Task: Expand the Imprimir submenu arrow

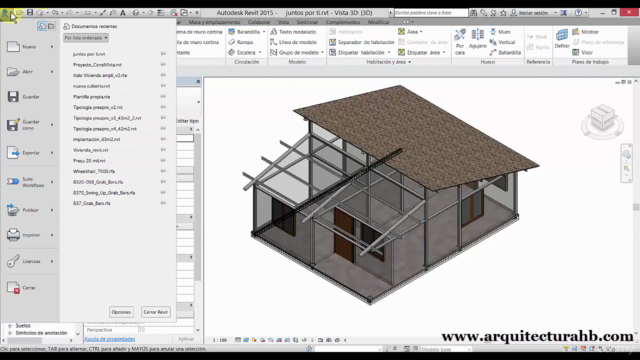Action: [x=52, y=235]
